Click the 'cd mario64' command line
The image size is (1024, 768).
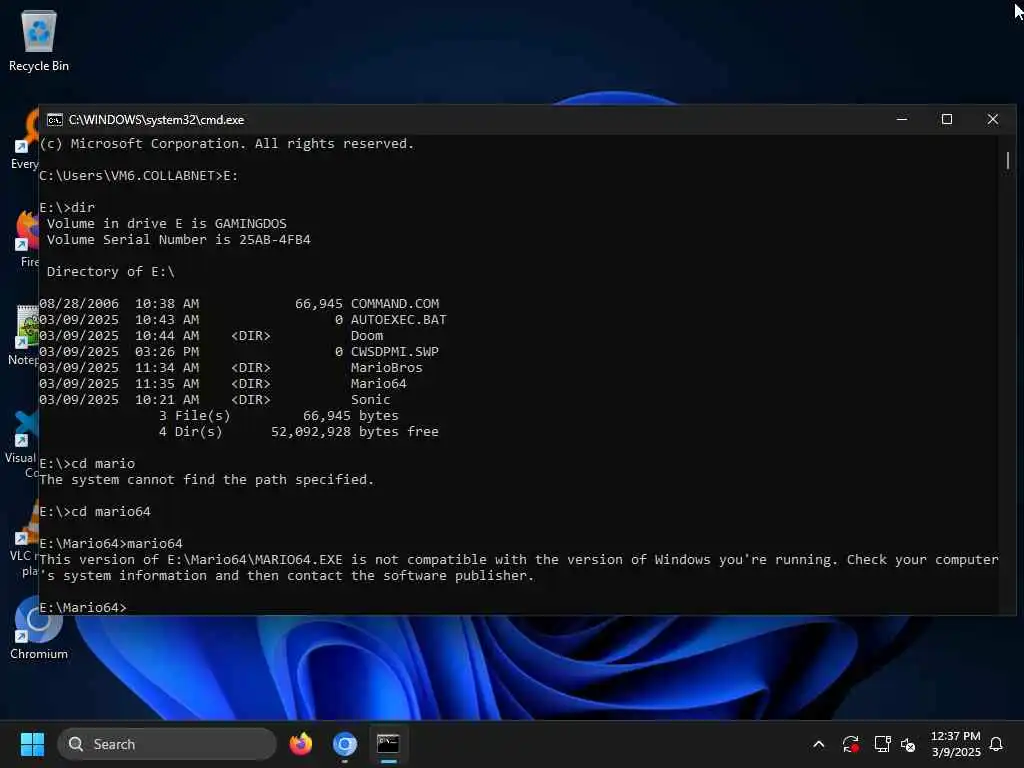click(95, 512)
